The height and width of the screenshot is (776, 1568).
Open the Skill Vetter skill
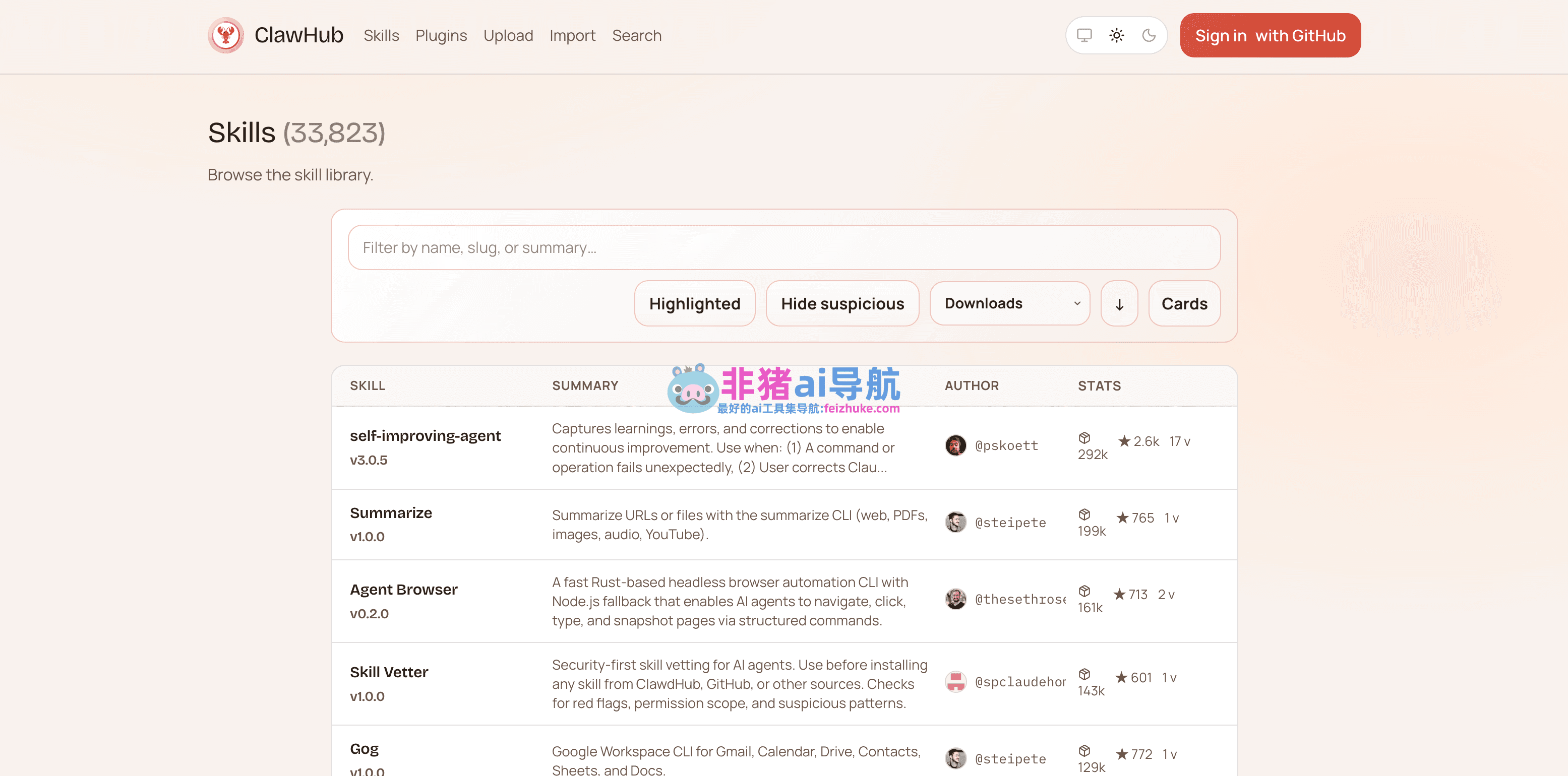pyautogui.click(x=389, y=672)
